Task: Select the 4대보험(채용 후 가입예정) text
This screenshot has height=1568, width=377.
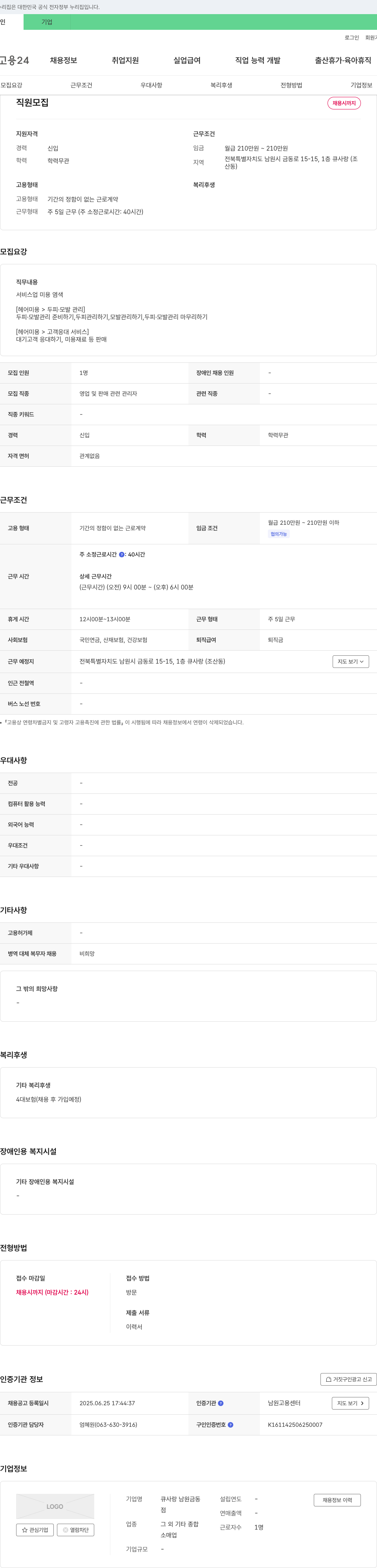Action: (x=49, y=1099)
